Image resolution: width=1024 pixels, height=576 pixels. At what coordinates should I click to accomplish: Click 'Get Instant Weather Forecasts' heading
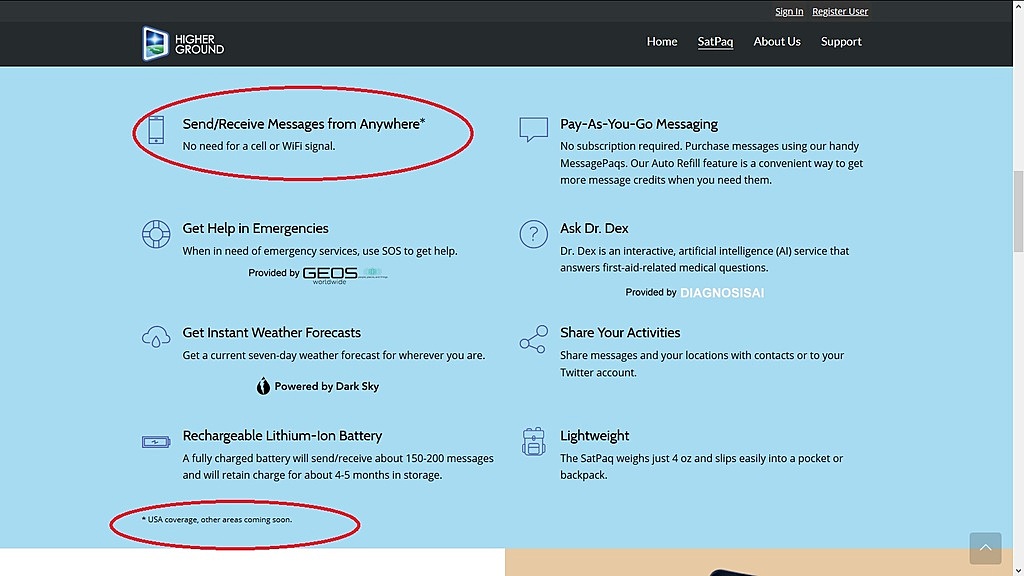point(272,332)
